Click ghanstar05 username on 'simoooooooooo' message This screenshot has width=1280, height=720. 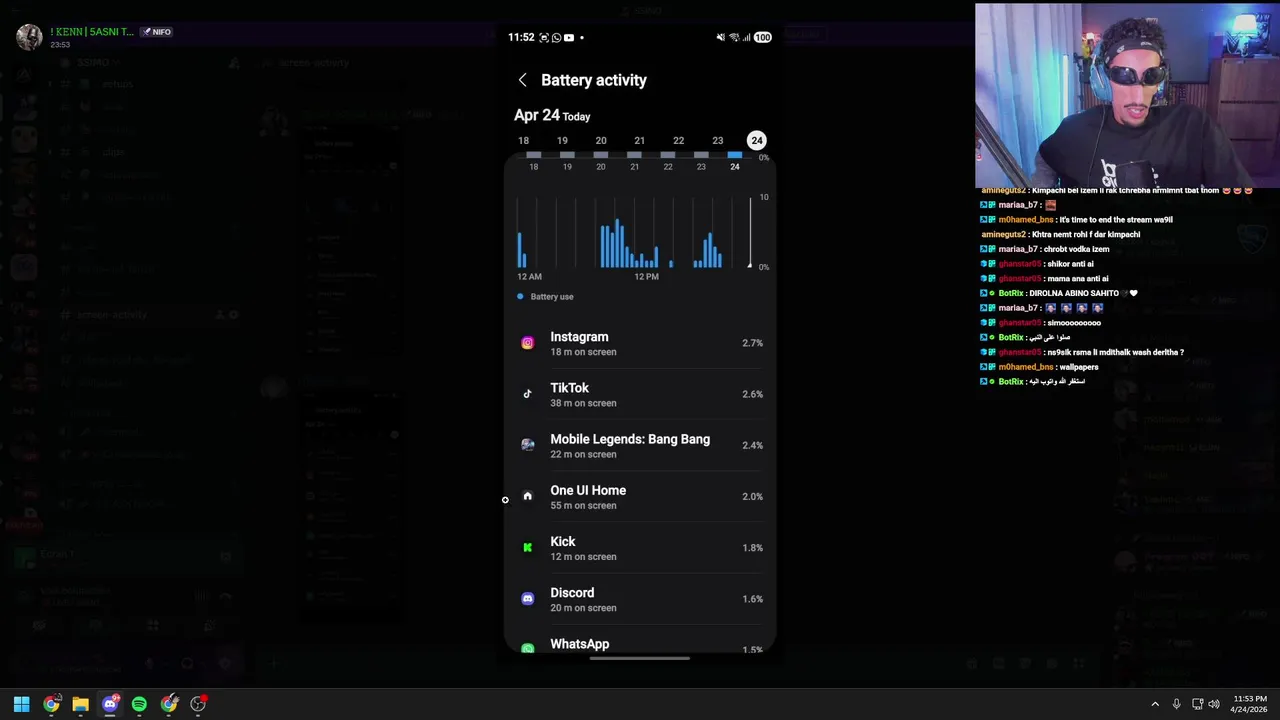coord(1020,323)
